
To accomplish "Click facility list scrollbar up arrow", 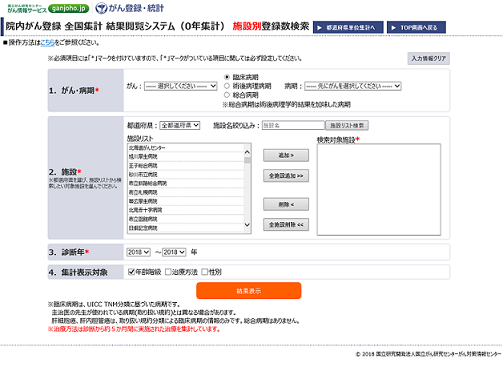I will pos(247,152).
